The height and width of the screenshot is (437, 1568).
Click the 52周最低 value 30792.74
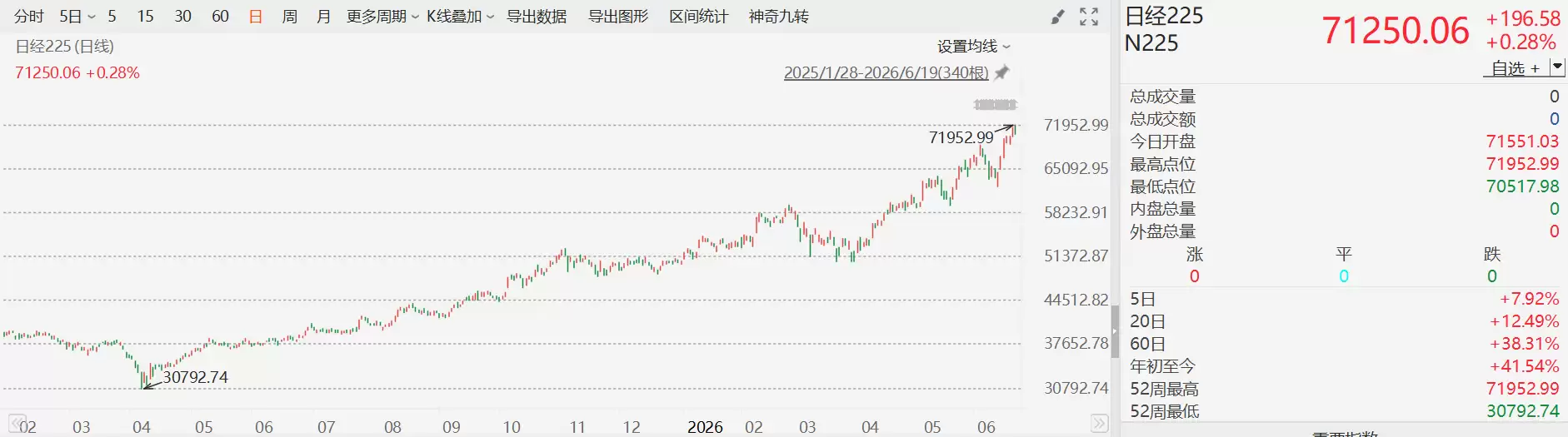click(1522, 411)
